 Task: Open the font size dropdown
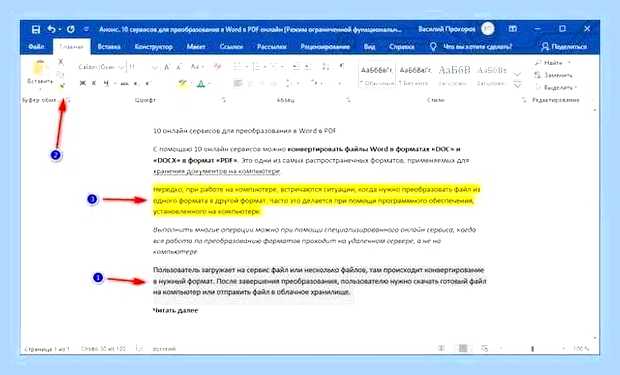155,67
